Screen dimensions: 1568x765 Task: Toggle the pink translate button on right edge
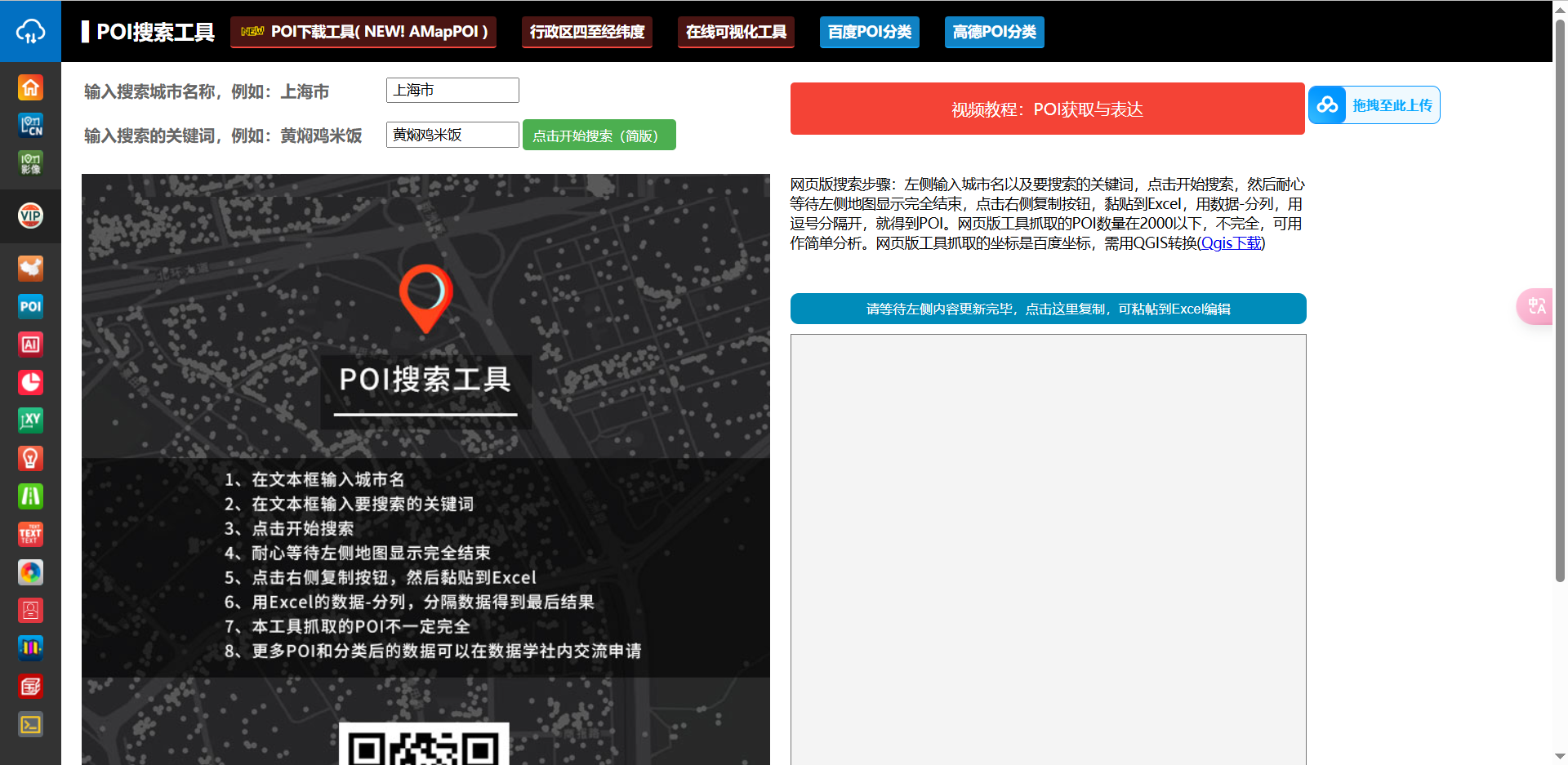point(1539,306)
